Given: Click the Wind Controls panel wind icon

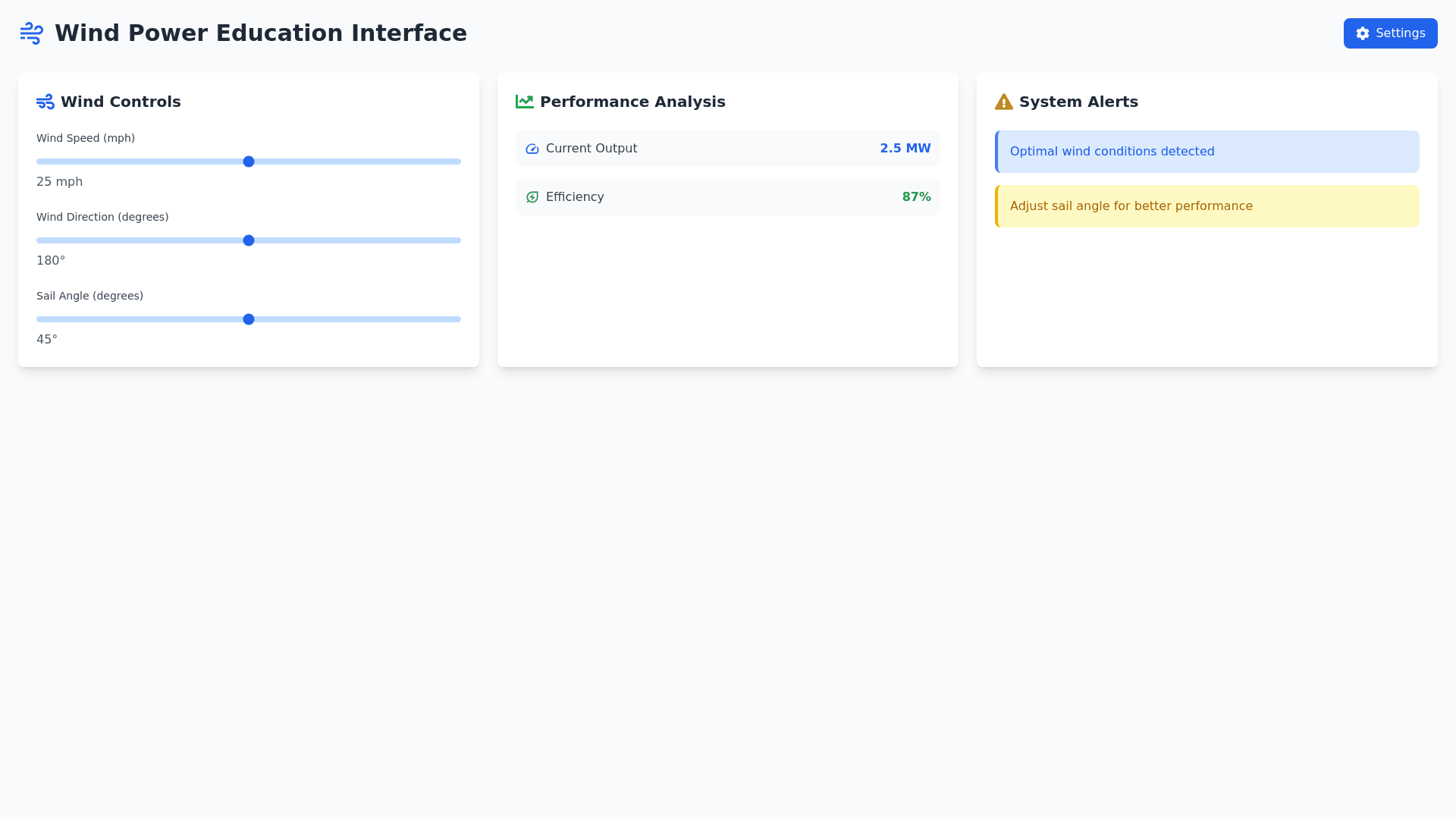Looking at the screenshot, I should coord(45,102).
